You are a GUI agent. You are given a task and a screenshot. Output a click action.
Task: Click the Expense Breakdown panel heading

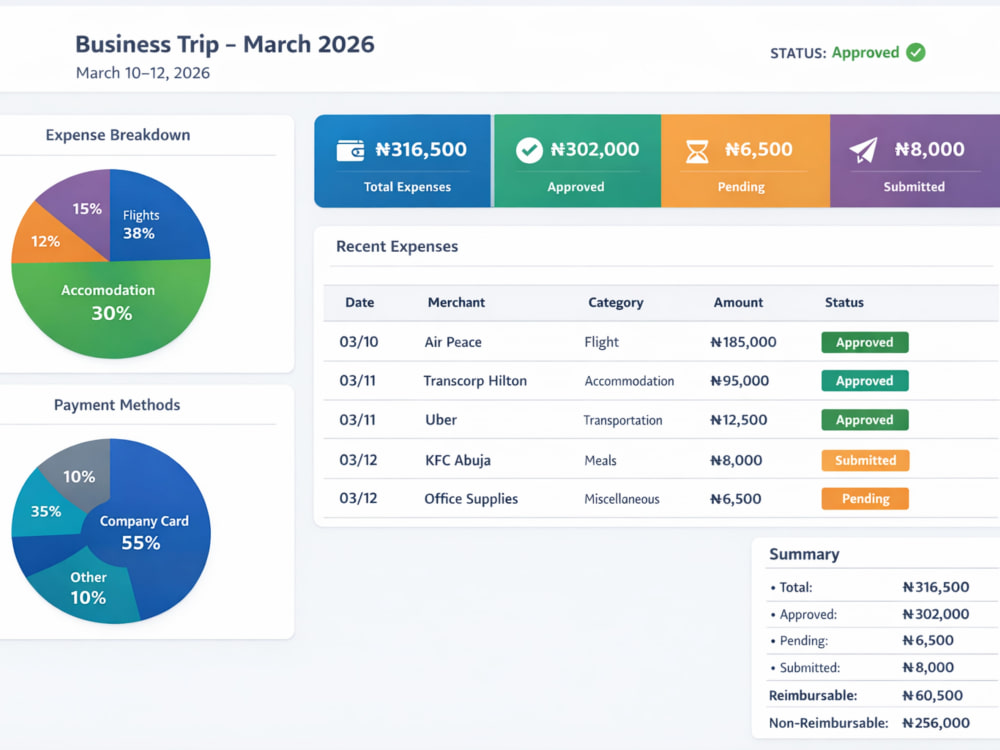[118, 135]
